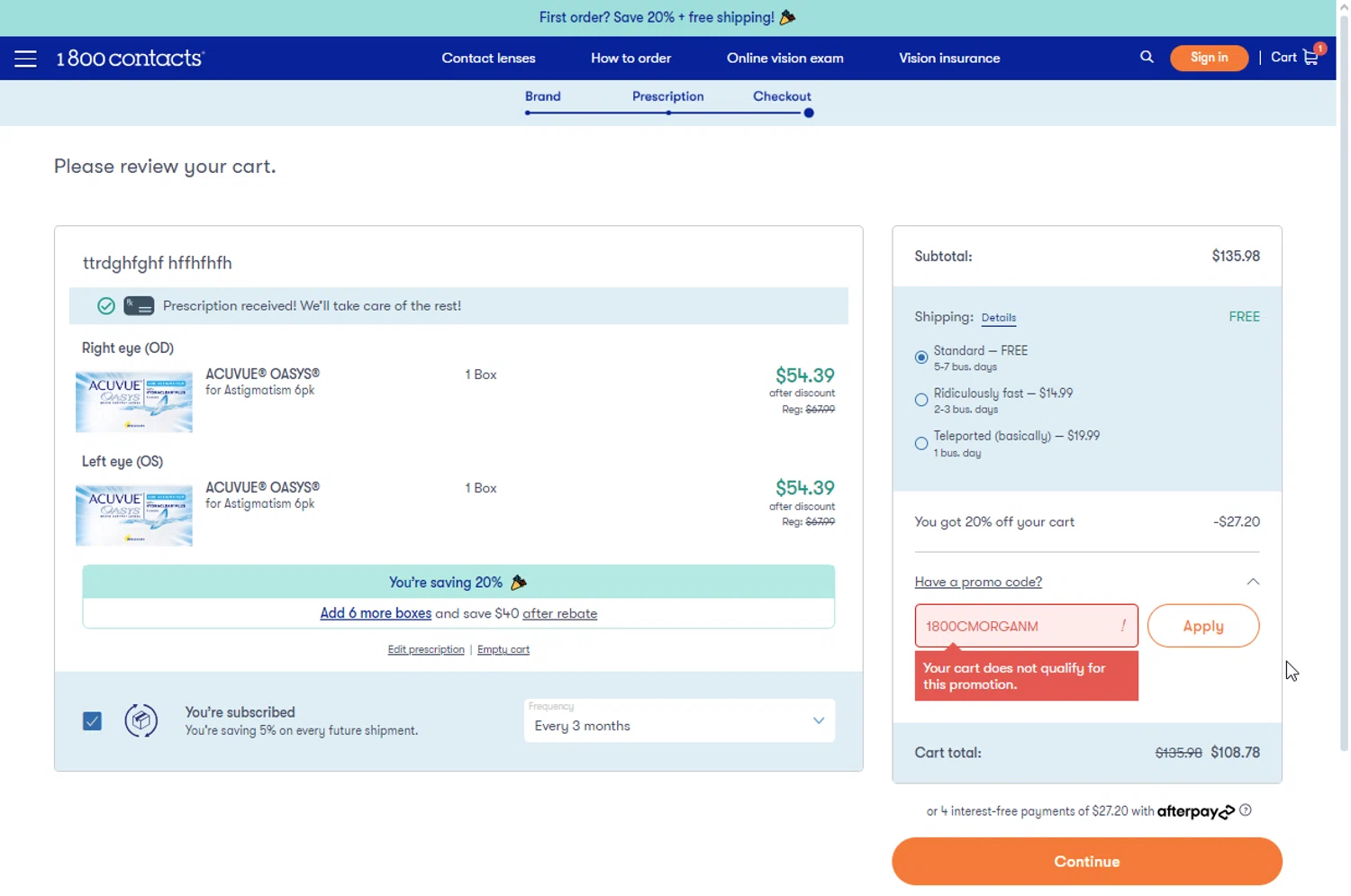
Task: Open How to order menu
Action: tap(630, 58)
